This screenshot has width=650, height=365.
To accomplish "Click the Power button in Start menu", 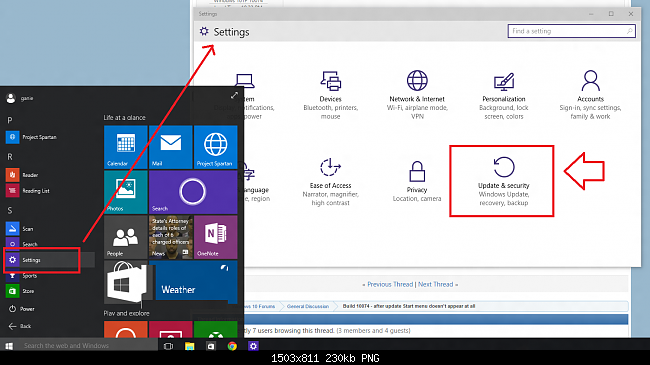I will click(x=22, y=309).
